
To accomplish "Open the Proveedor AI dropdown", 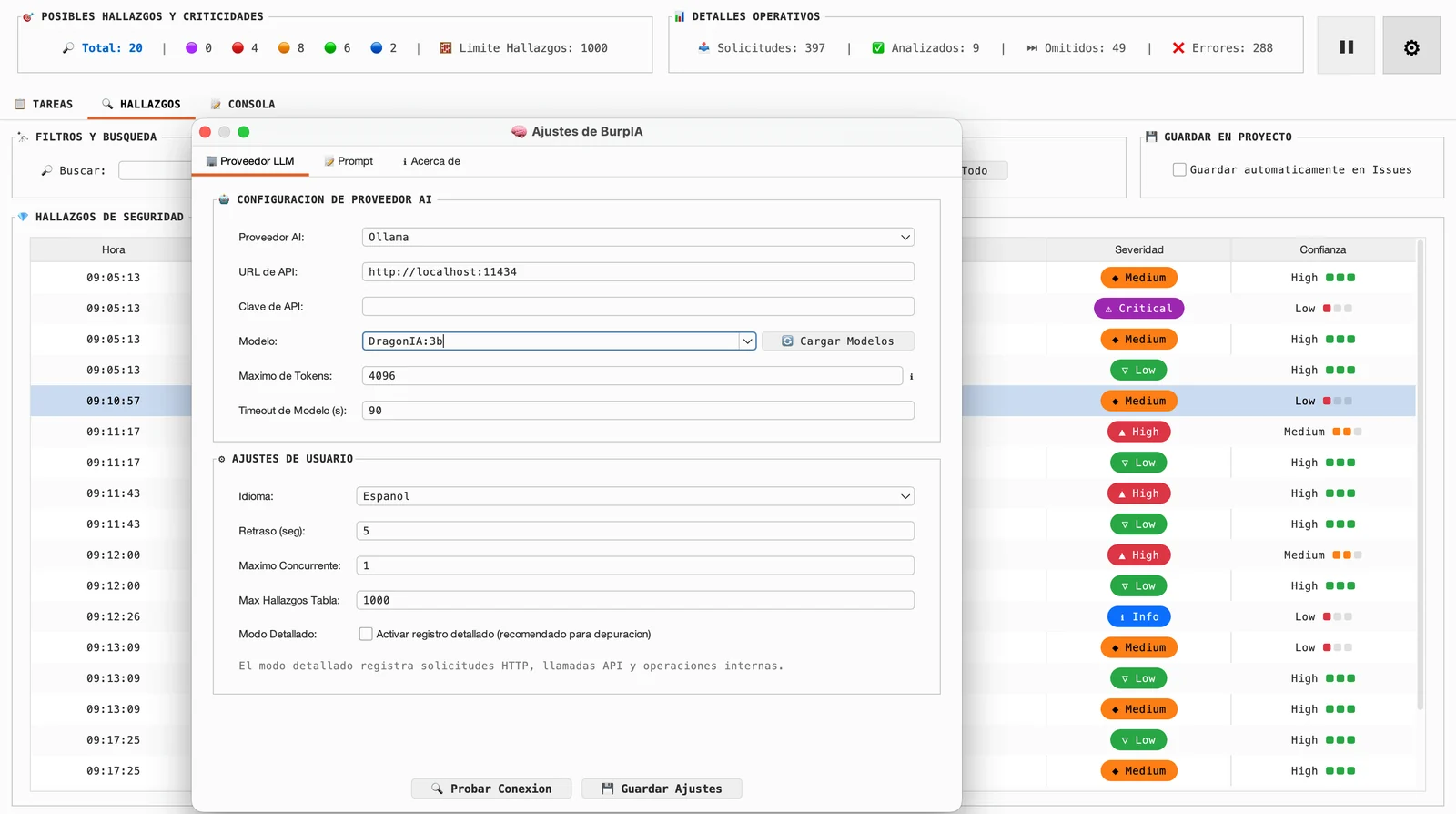I will 638,237.
